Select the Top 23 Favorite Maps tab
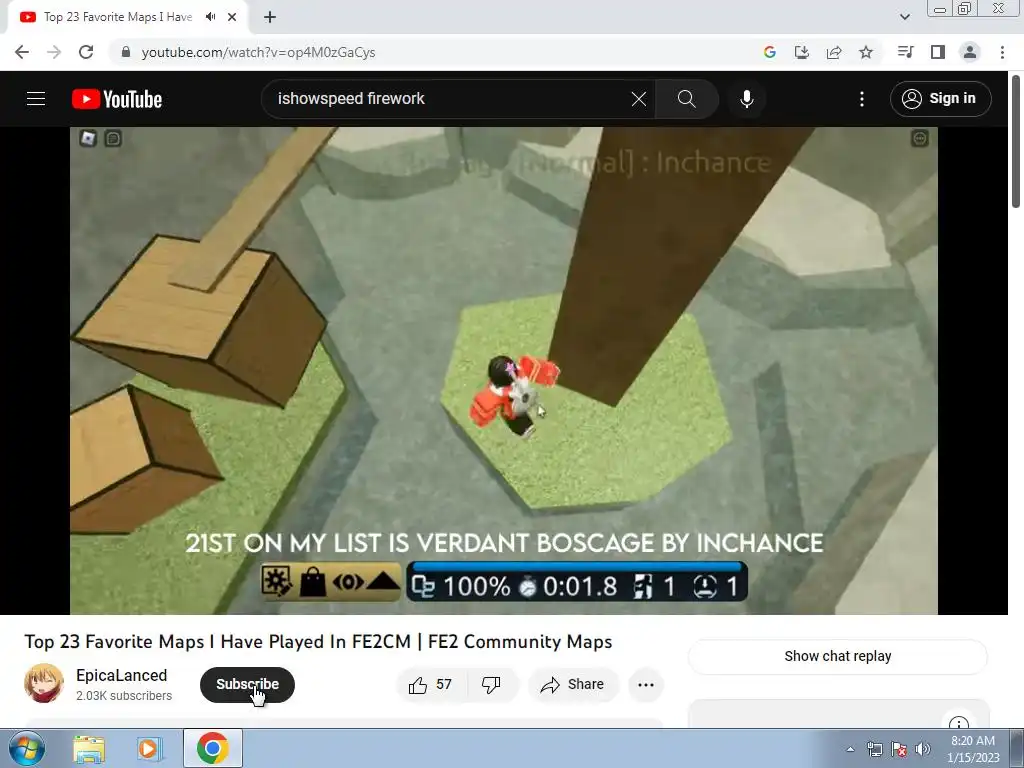This screenshot has width=1024, height=768. tap(118, 17)
